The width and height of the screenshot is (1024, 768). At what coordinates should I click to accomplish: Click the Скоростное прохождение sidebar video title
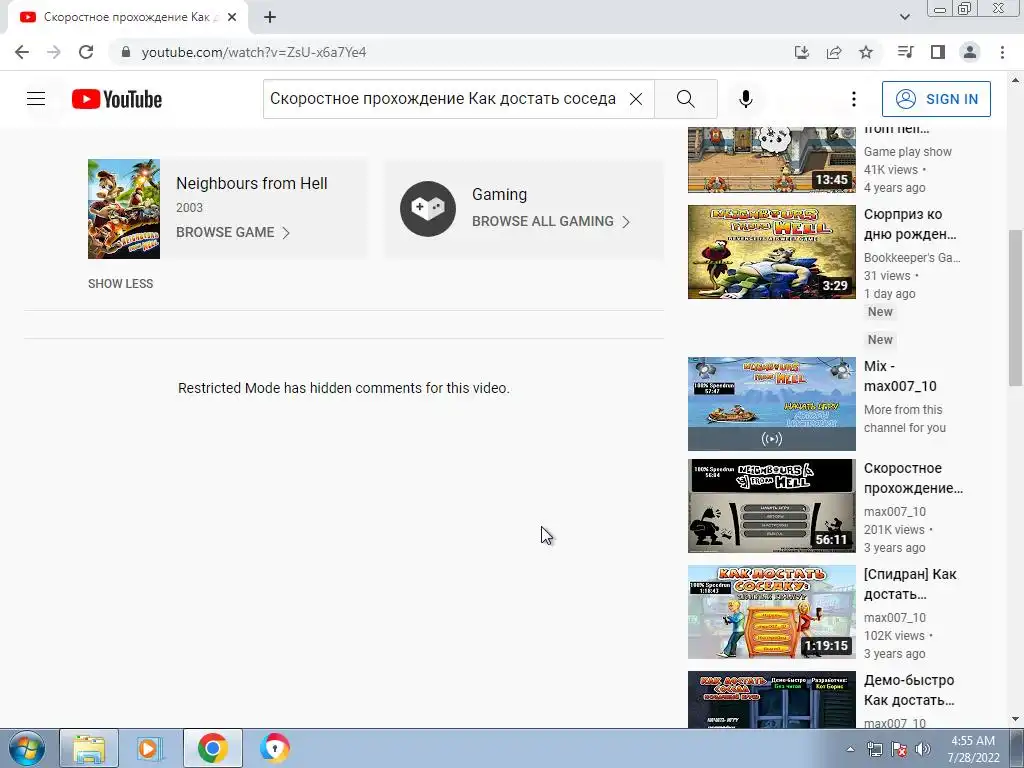[913, 478]
